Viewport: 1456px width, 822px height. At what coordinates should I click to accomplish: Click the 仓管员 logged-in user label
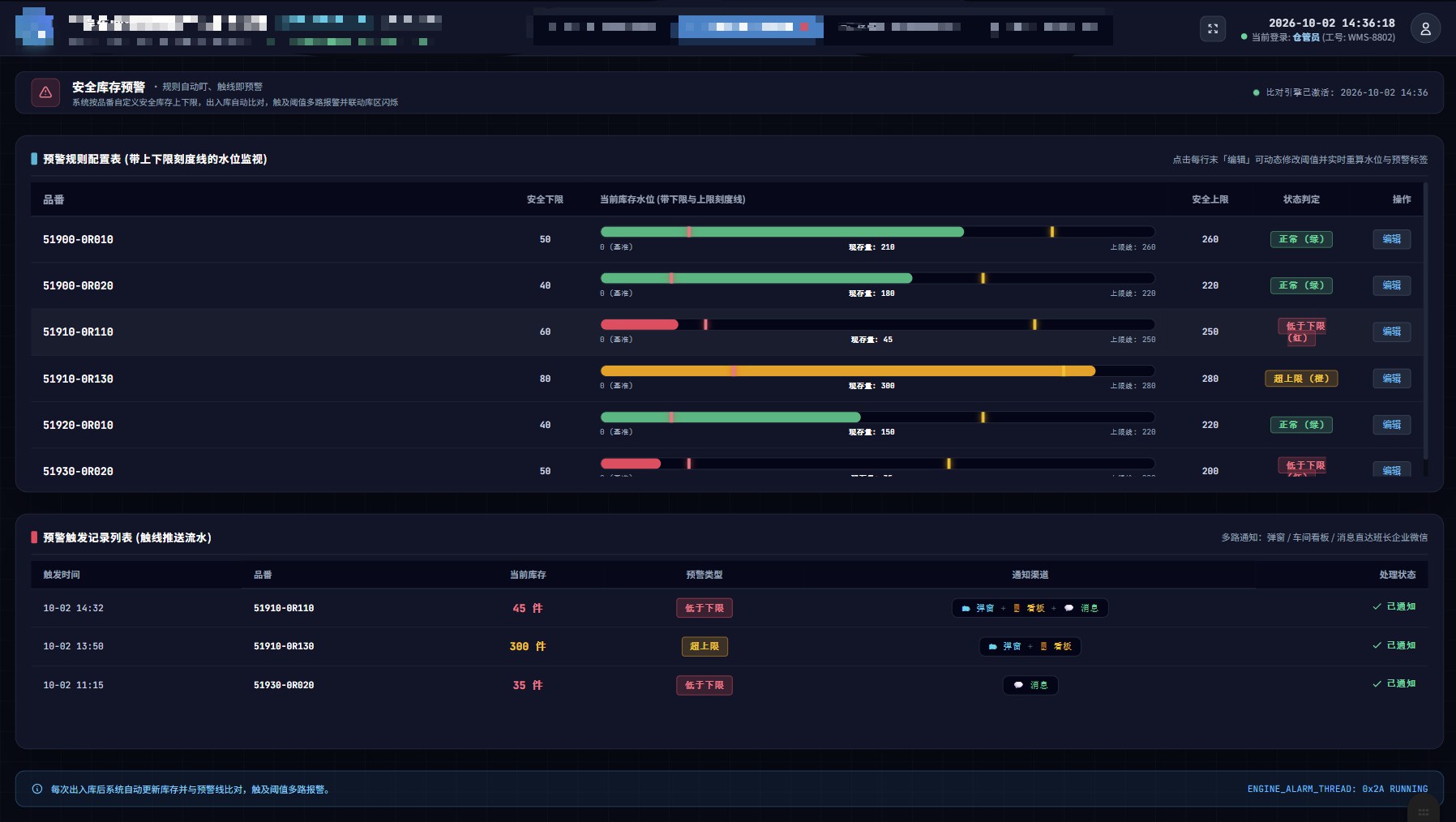[x=1305, y=37]
